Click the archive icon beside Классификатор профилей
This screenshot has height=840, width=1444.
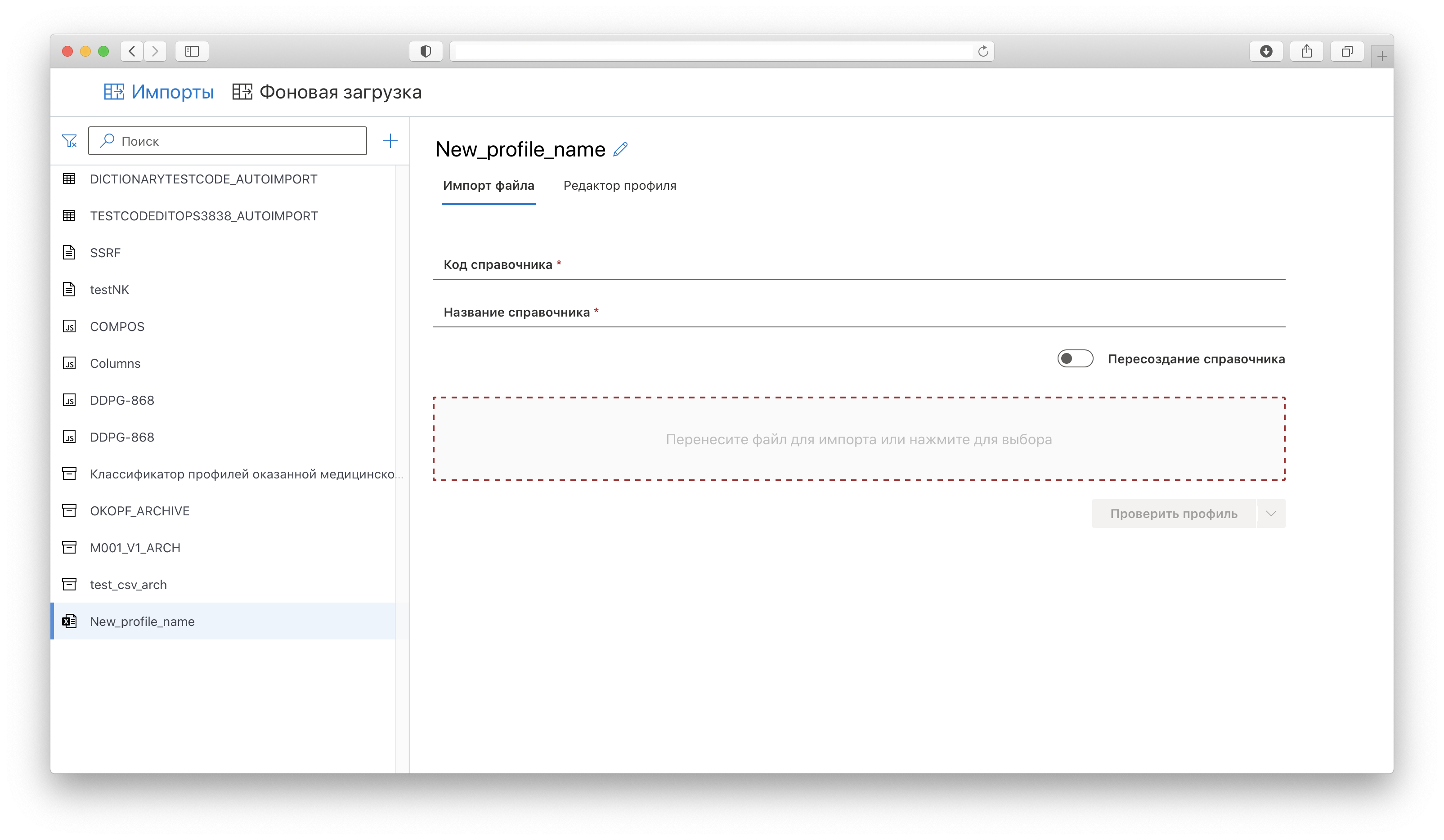pyautogui.click(x=69, y=474)
